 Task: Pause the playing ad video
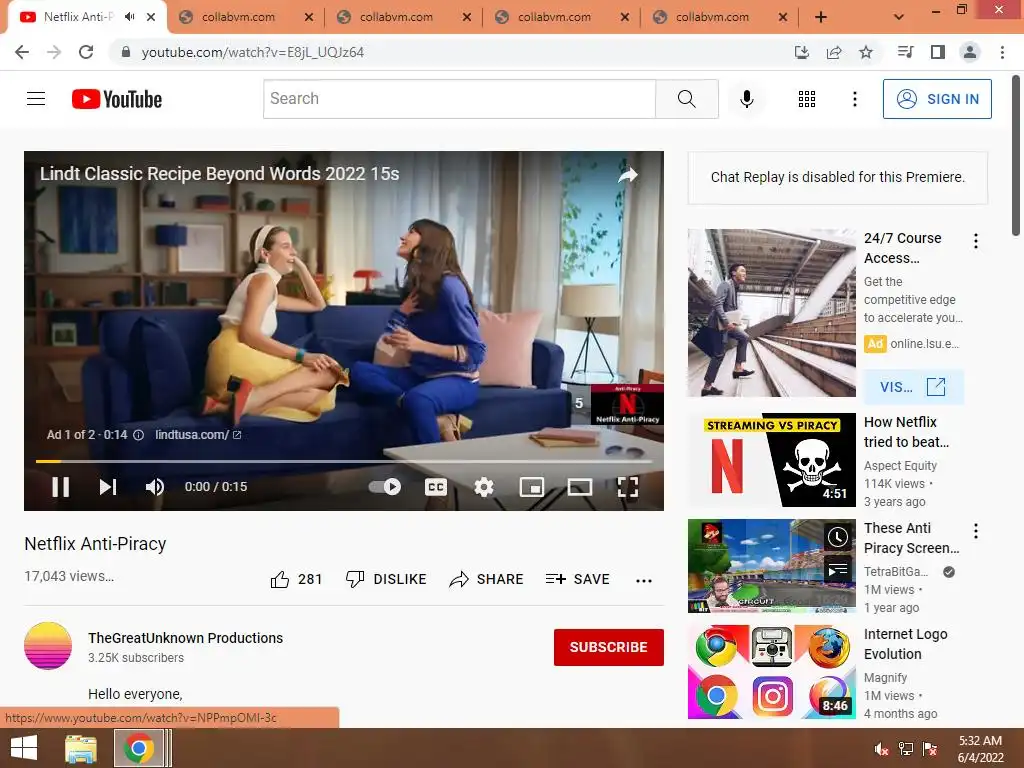[x=61, y=487]
